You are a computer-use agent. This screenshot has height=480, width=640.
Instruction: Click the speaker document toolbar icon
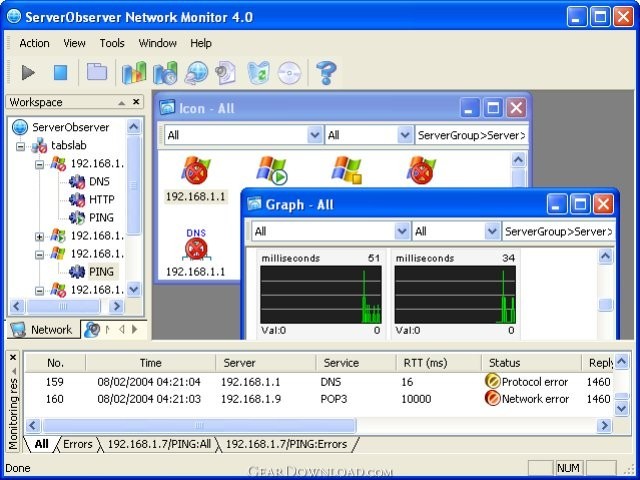(x=226, y=73)
